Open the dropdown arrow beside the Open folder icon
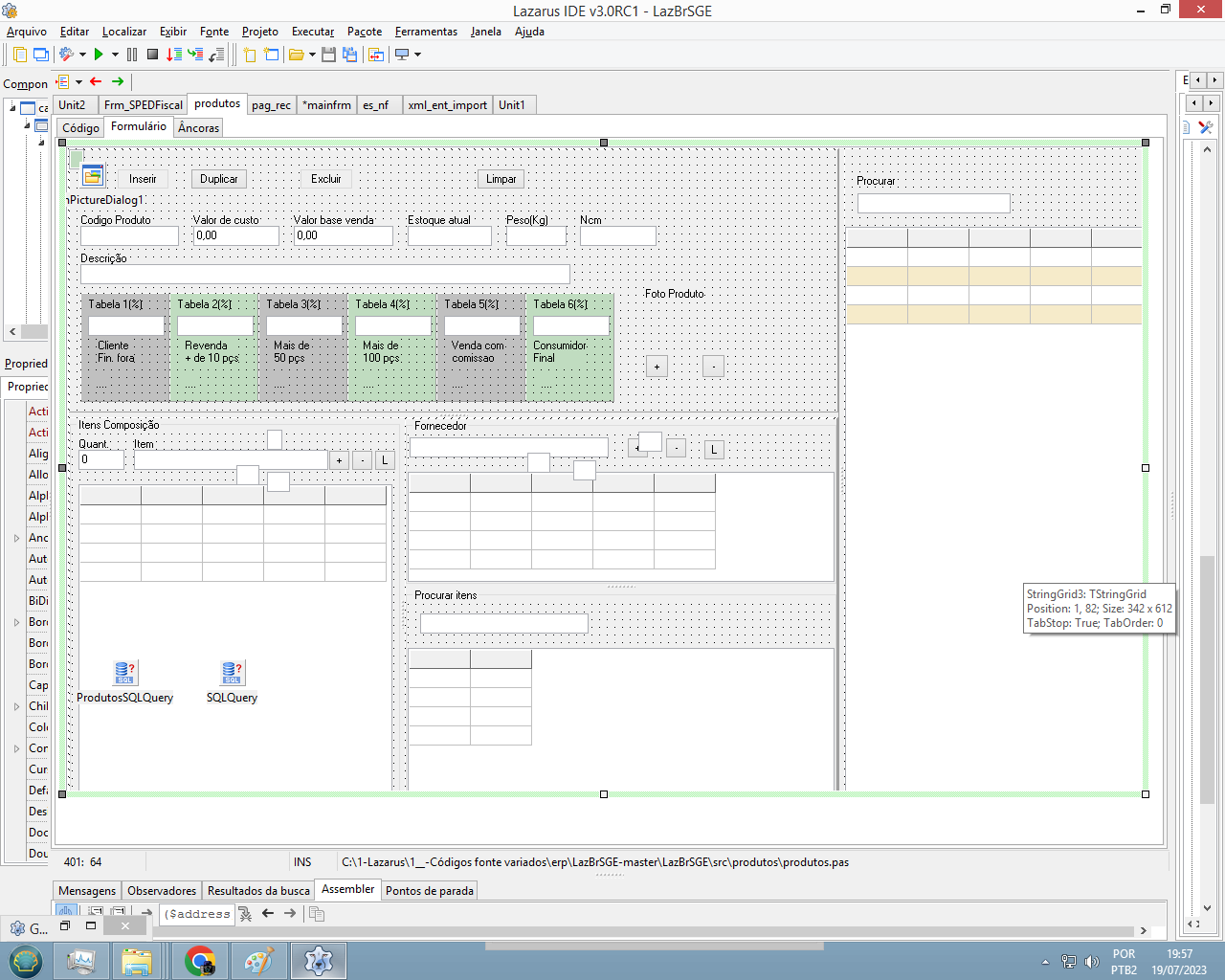 (x=312, y=55)
